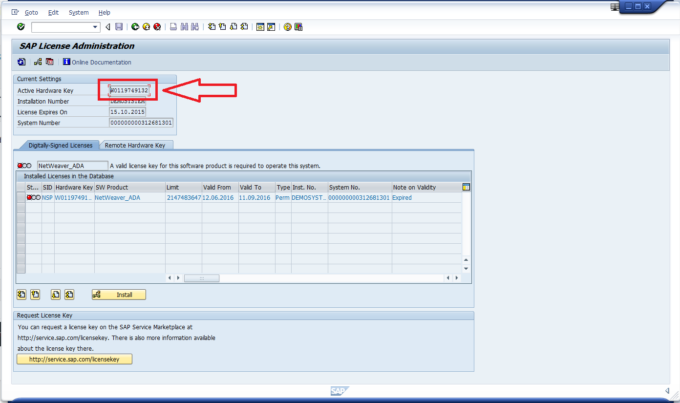Click the yellow Help icon in toolbar
Image resolution: width=680 pixels, height=403 pixels.
(287, 27)
